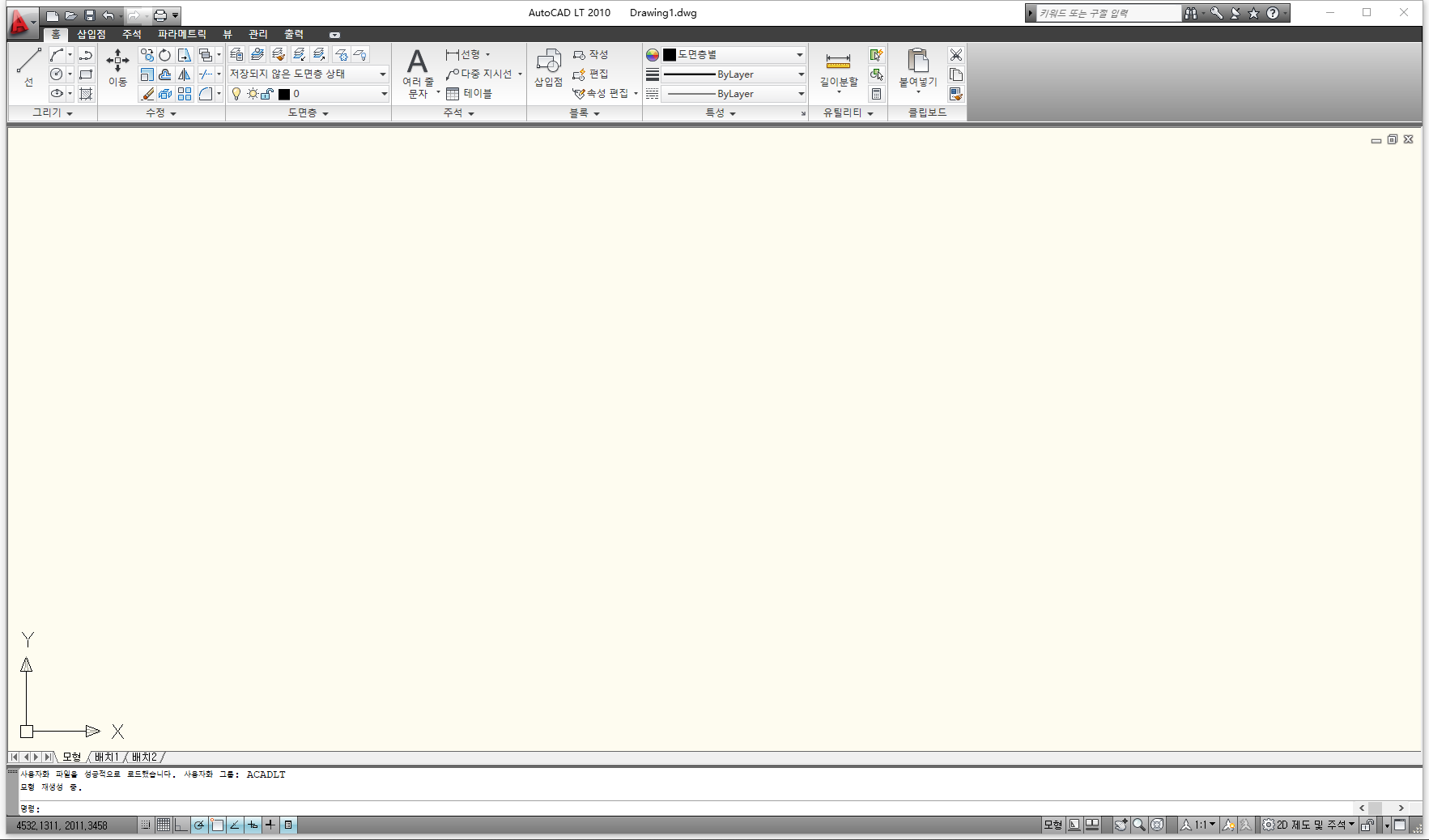This screenshot has width=1429, height=840.
Task: Toggle Grid display in status bar
Action: [164, 825]
